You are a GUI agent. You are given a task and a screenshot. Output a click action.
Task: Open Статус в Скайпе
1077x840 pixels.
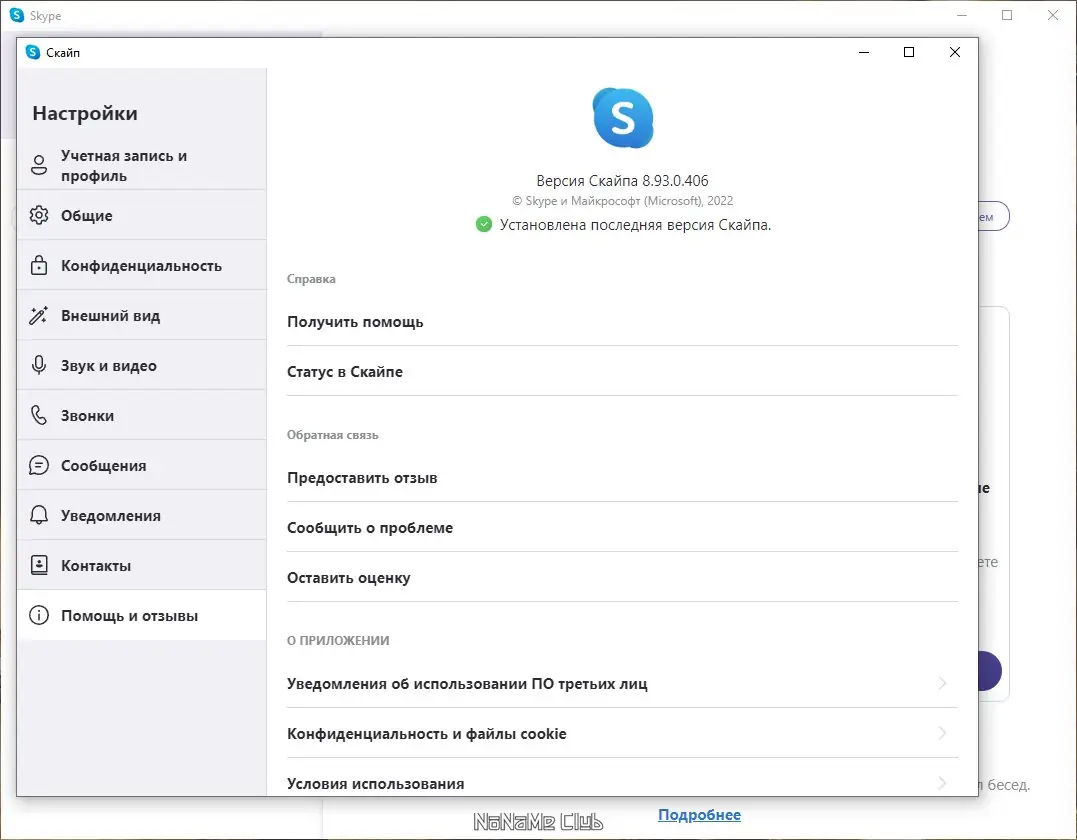(x=622, y=371)
